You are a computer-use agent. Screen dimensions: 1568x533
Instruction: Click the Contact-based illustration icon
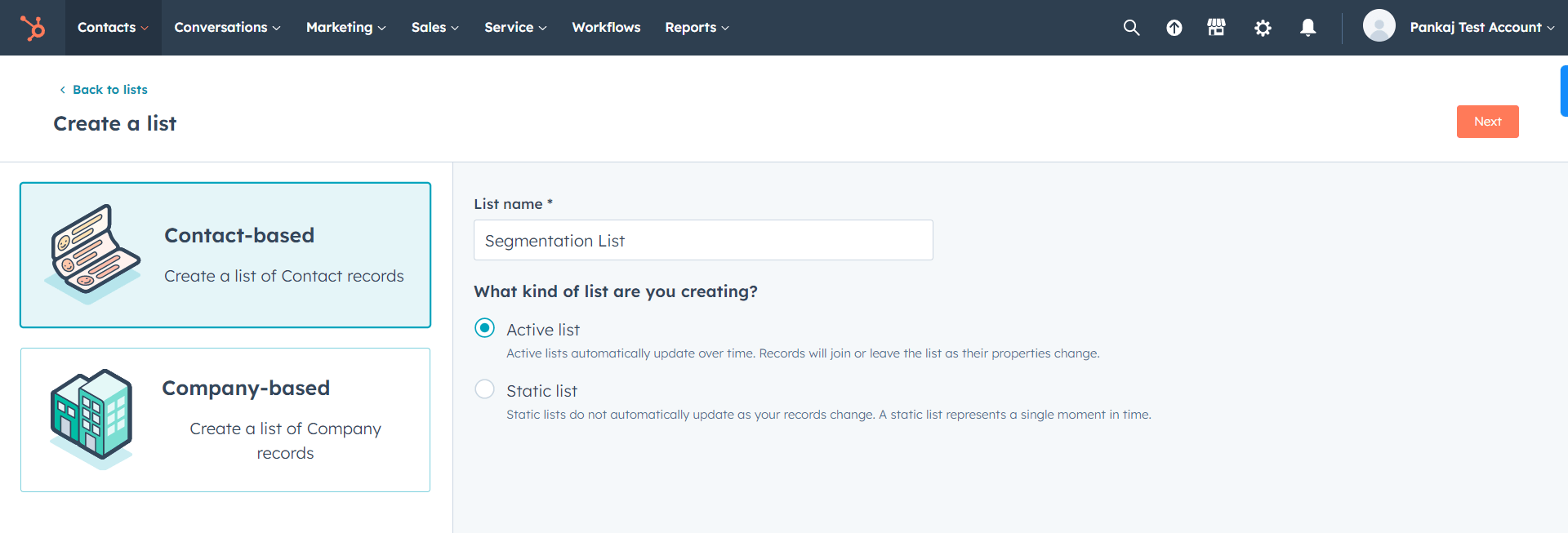[x=93, y=253]
